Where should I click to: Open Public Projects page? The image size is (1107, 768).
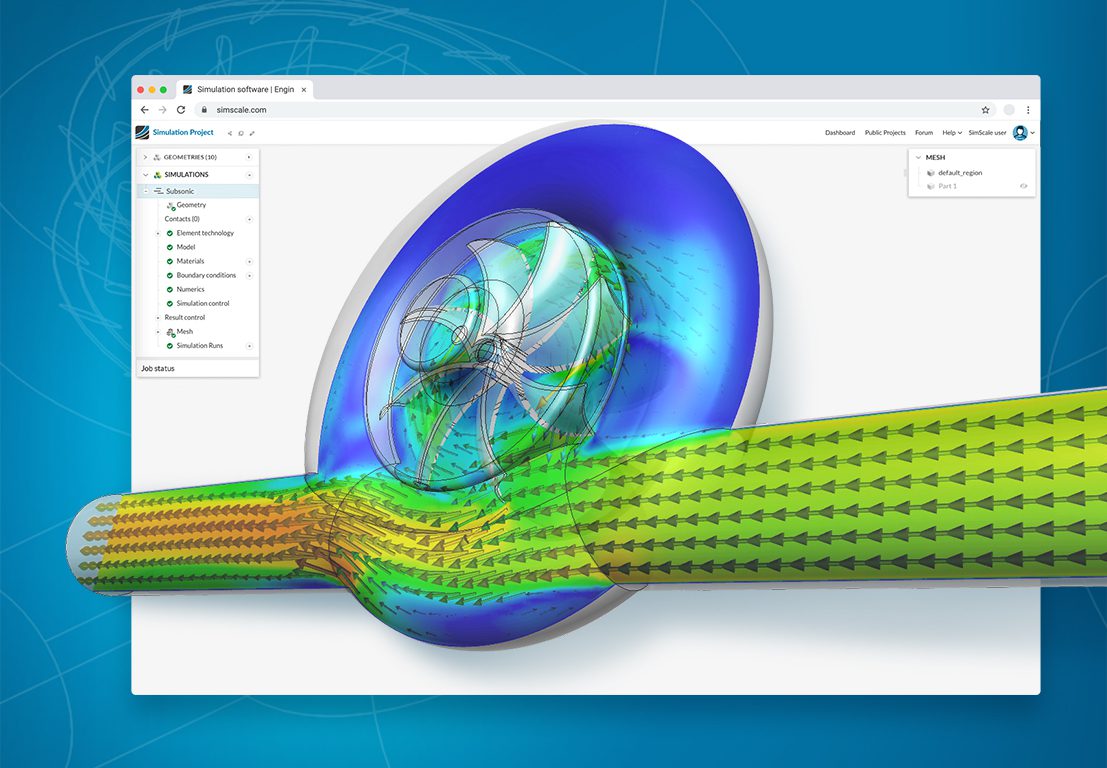coord(885,133)
